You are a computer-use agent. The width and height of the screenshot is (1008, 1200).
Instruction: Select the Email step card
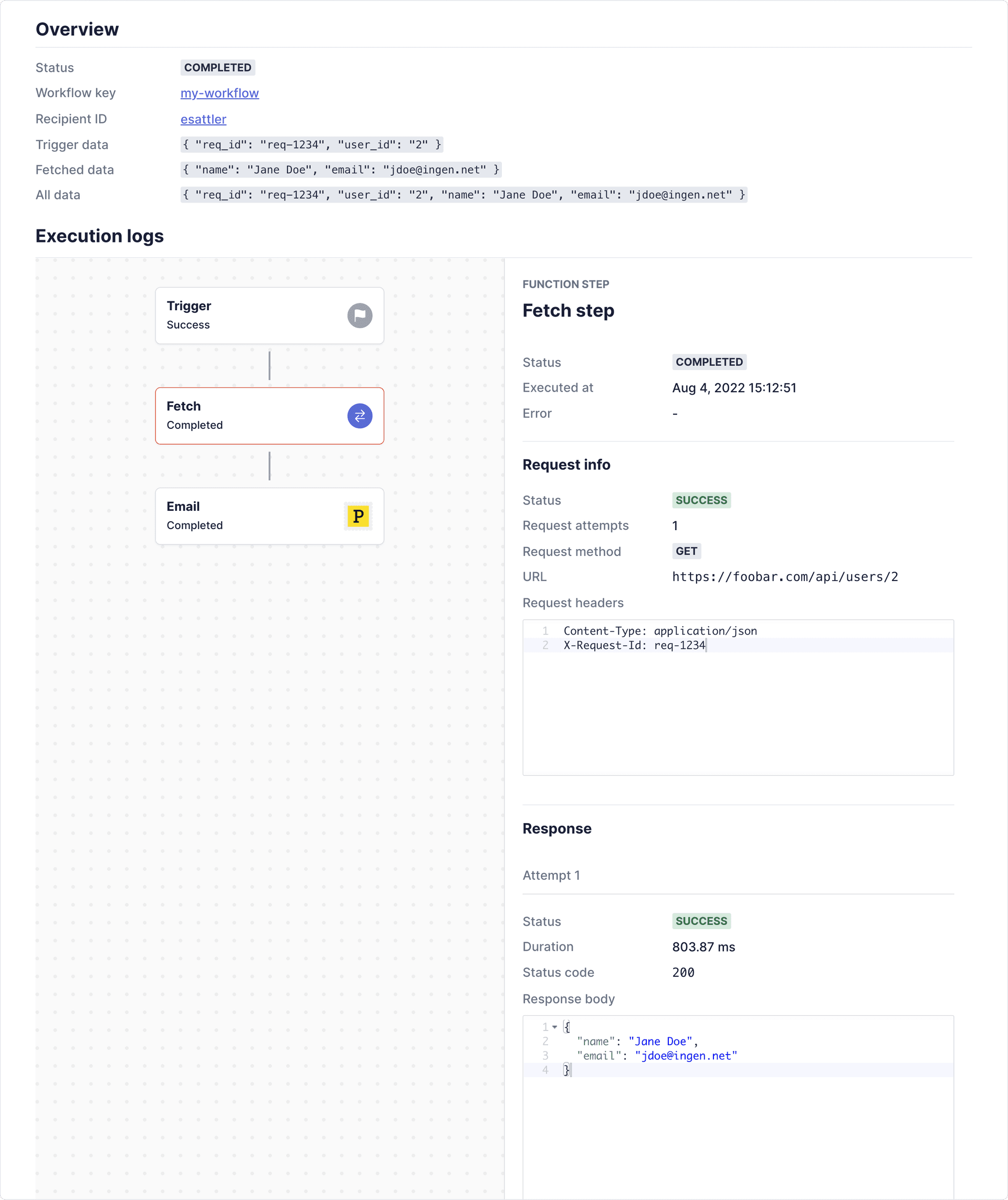point(269,516)
